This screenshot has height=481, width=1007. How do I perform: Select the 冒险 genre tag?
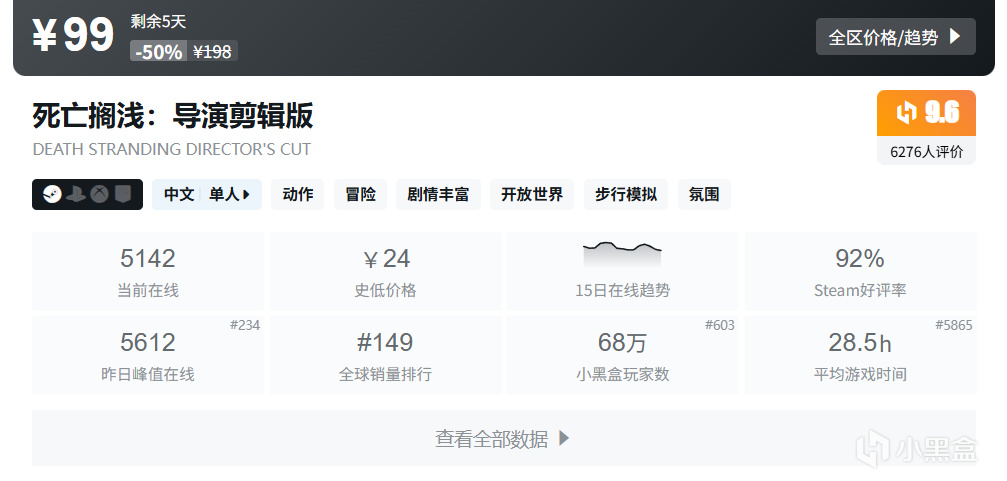pos(360,195)
